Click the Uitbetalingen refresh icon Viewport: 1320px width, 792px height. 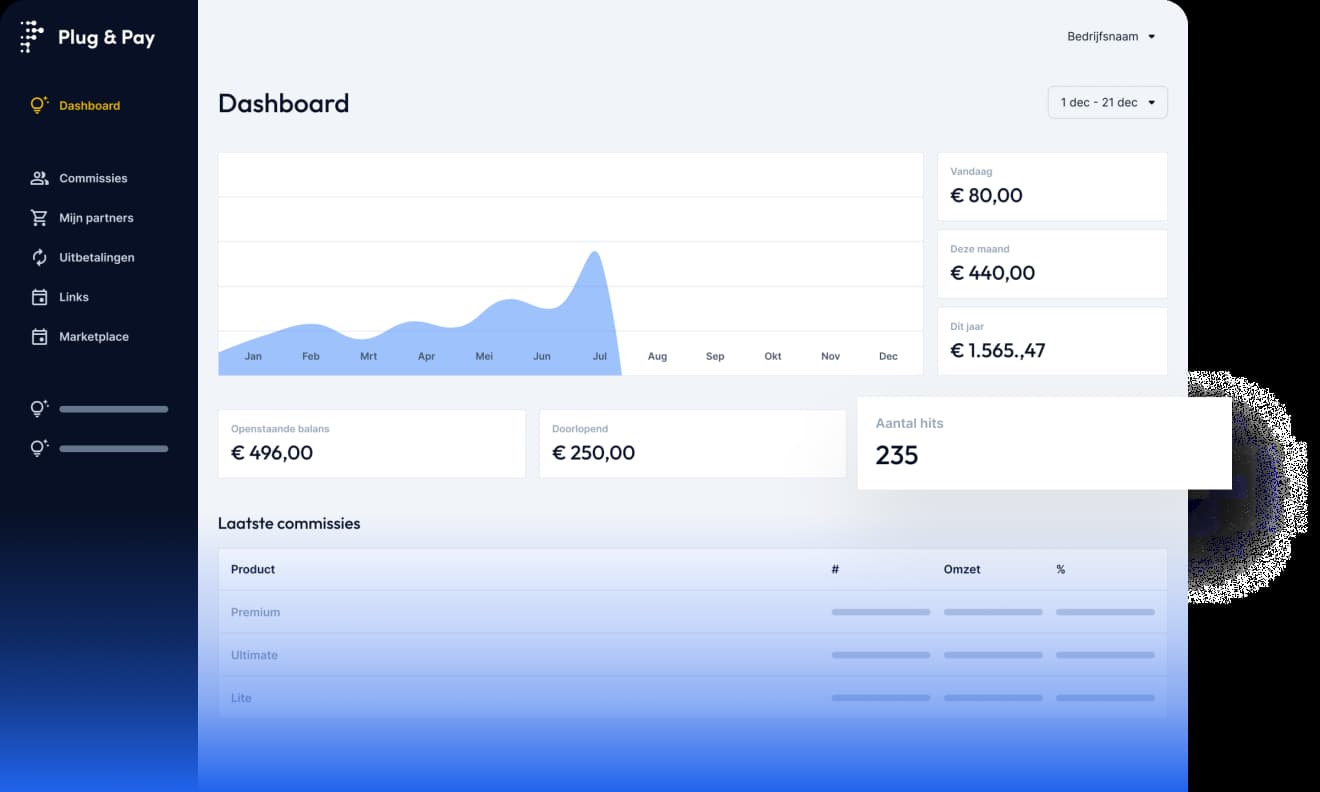pos(39,257)
